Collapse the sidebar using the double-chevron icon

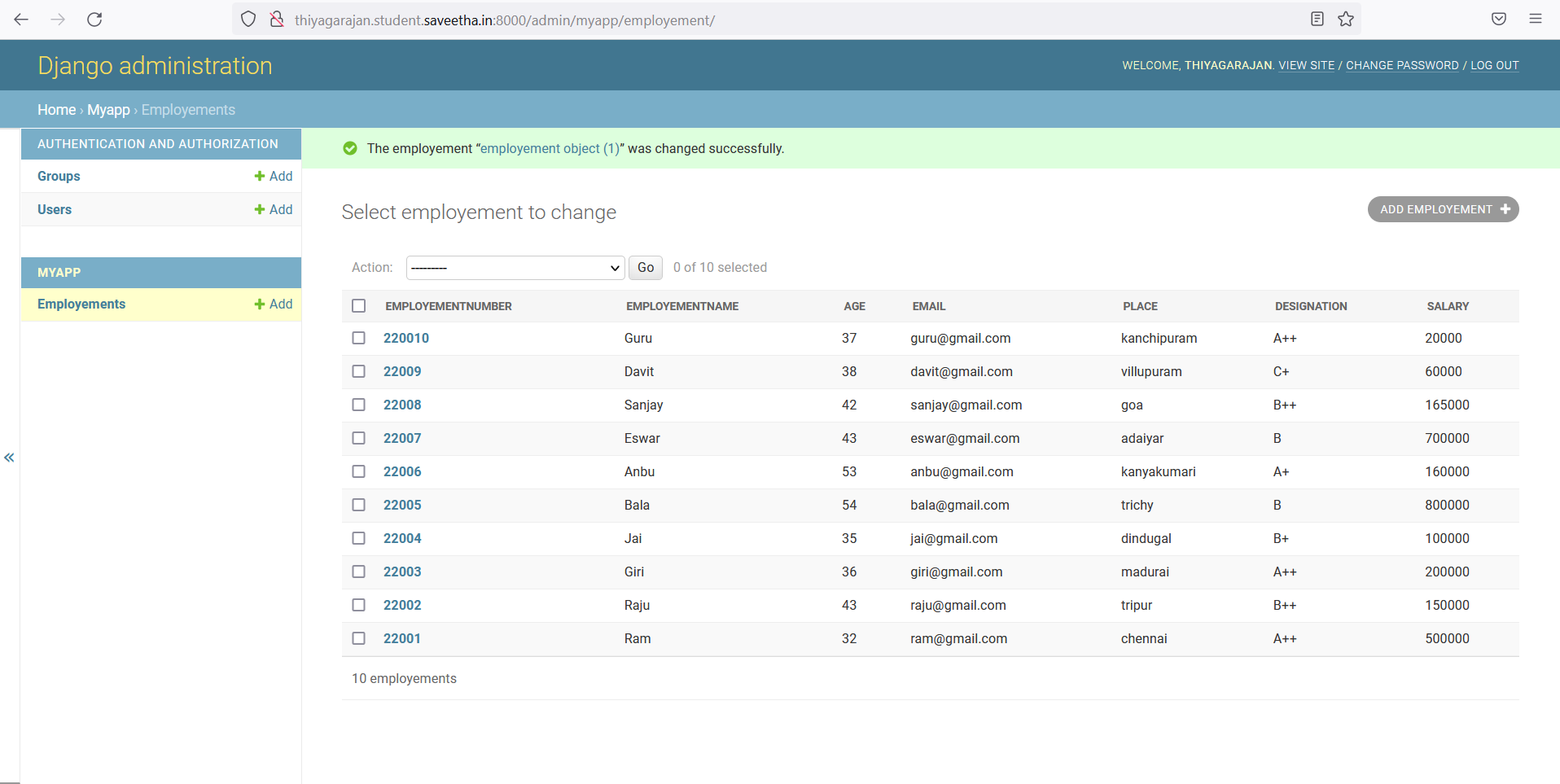click(x=9, y=458)
